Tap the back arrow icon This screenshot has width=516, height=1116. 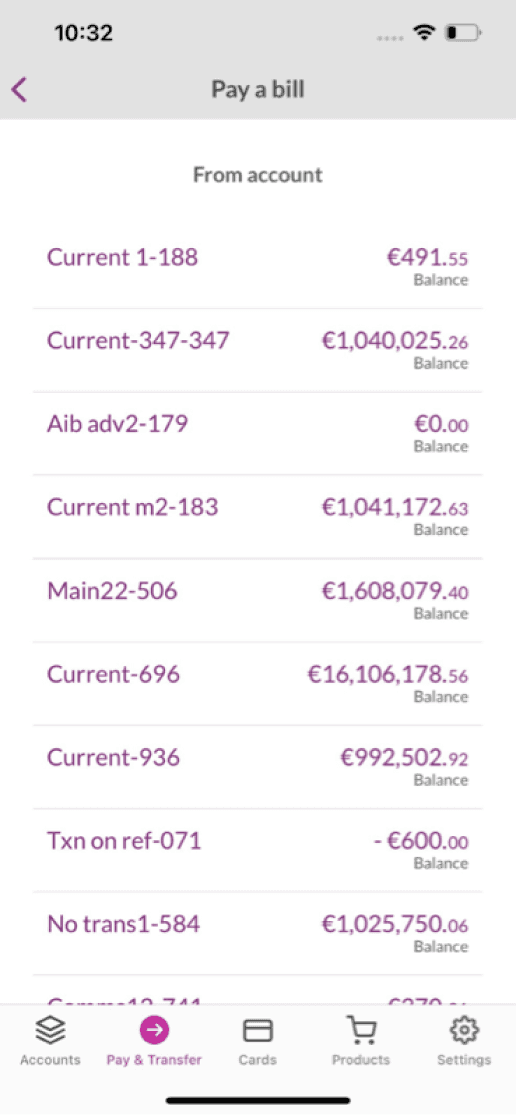point(20,90)
